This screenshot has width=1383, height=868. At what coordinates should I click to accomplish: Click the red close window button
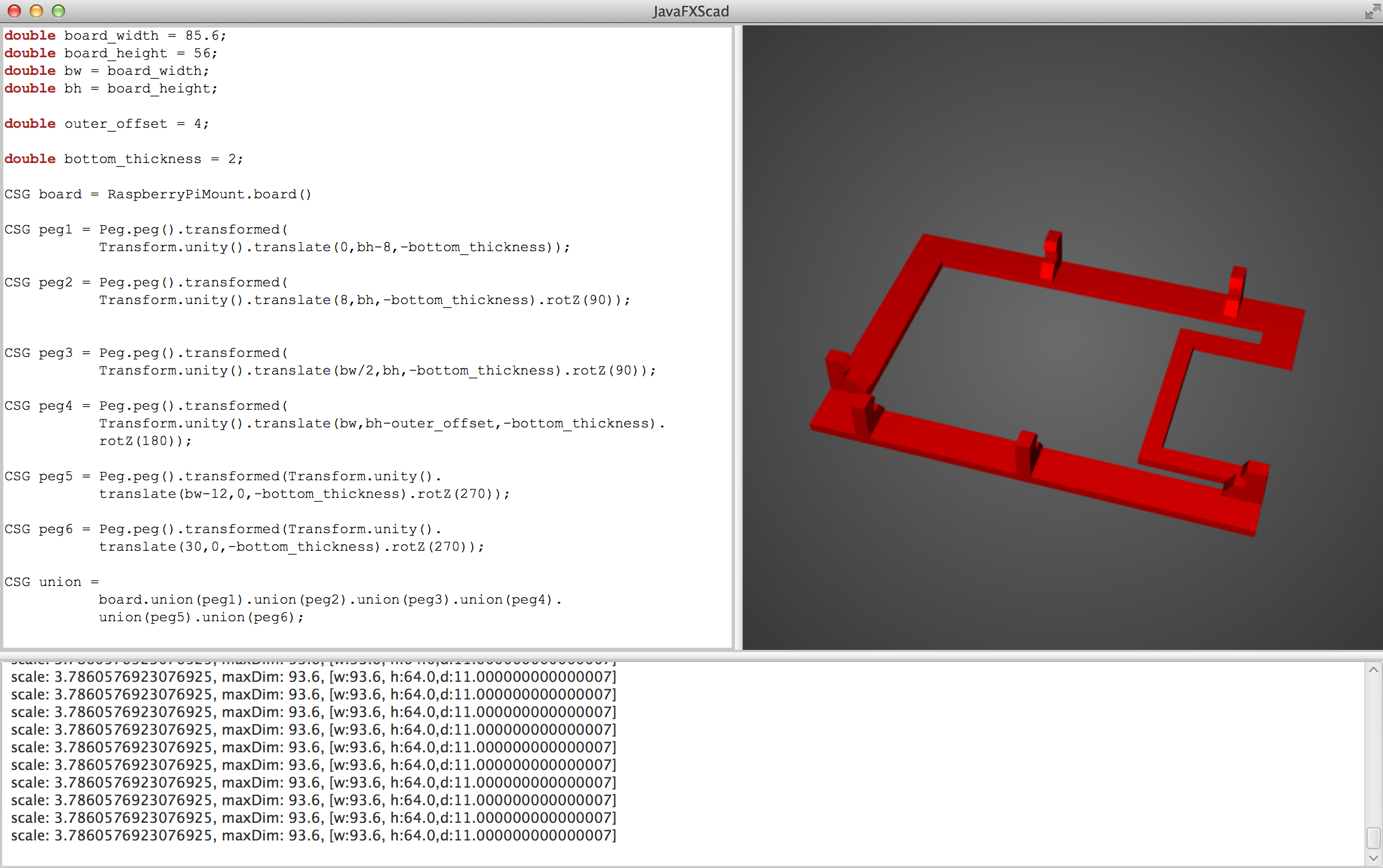coord(14,11)
